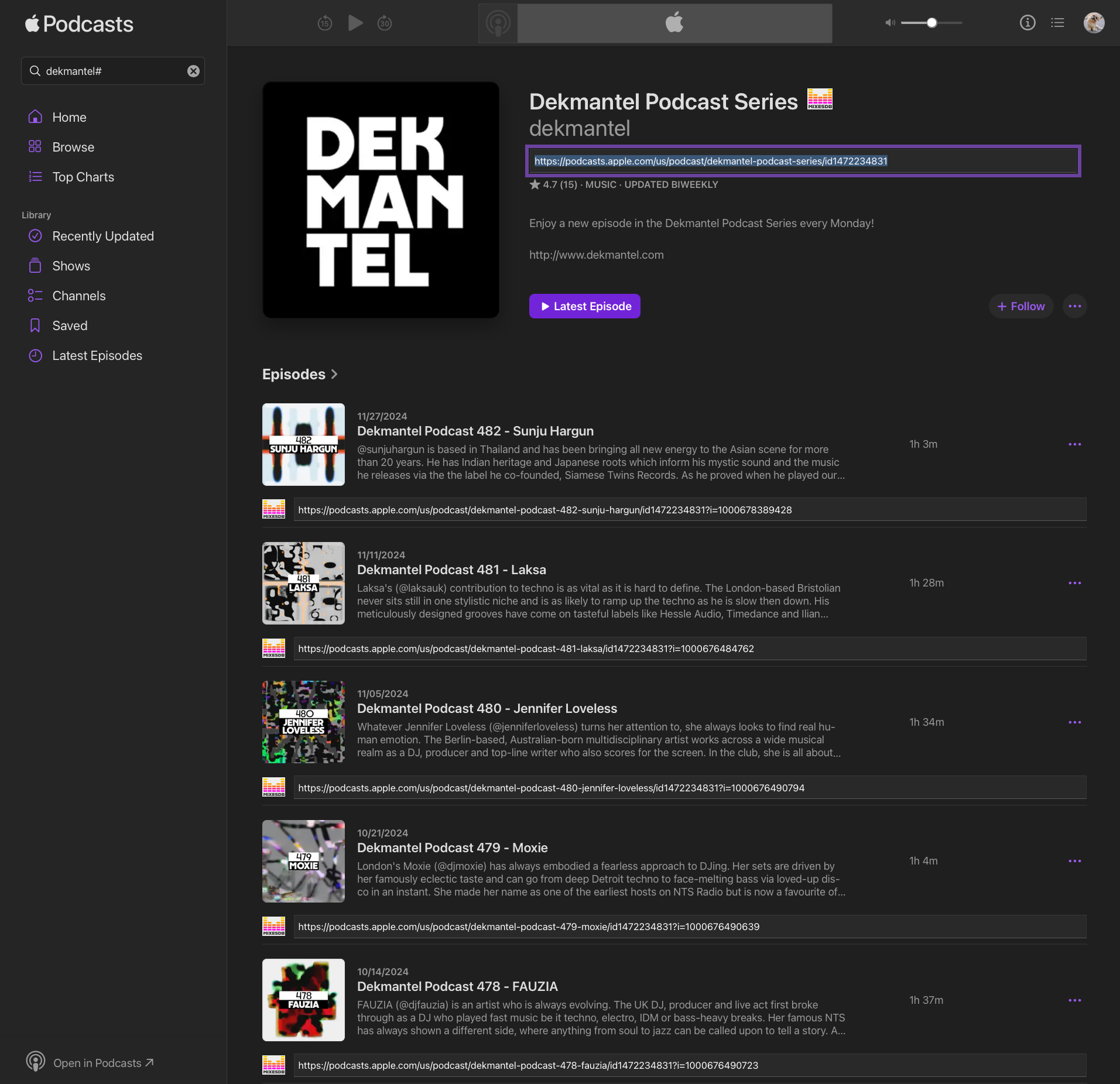Click the MixesDB icon for episode 479
Screen dimensions: 1120x1084
coord(273,926)
